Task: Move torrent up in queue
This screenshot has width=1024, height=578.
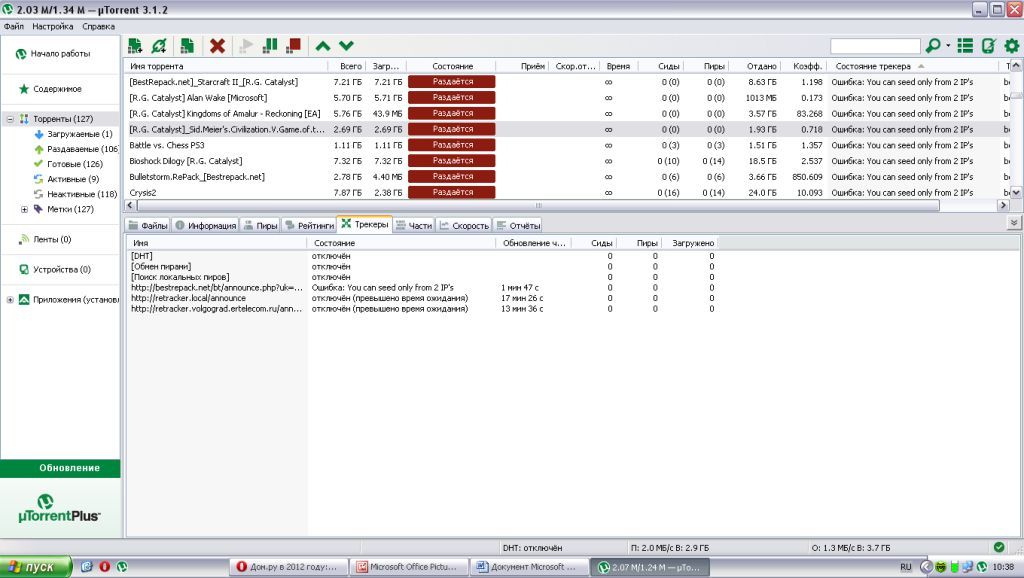Action: (x=322, y=46)
